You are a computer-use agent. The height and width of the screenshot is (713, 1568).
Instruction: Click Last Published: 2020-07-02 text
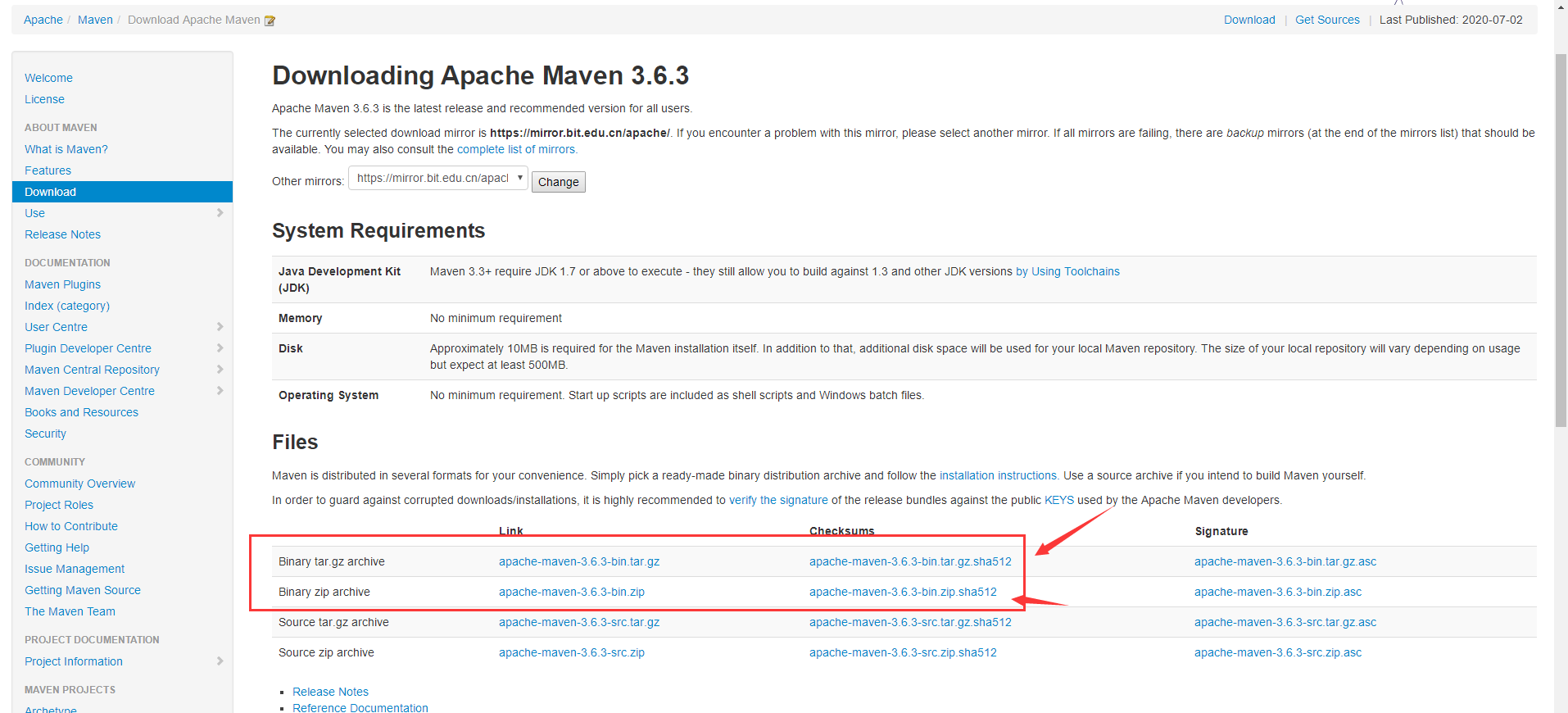[1451, 20]
